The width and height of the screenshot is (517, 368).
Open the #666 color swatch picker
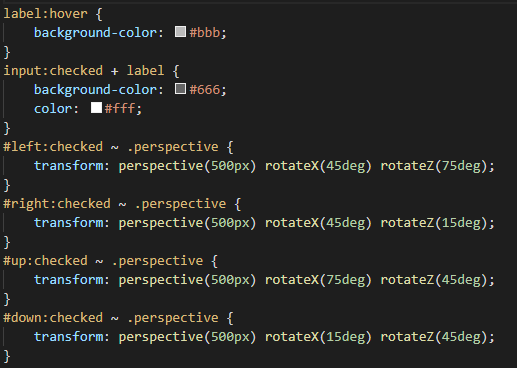(180, 89)
